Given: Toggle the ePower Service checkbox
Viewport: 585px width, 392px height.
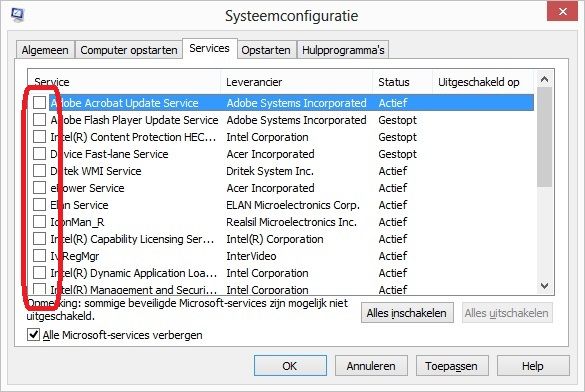Looking at the screenshot, I should tap(39, 188).
